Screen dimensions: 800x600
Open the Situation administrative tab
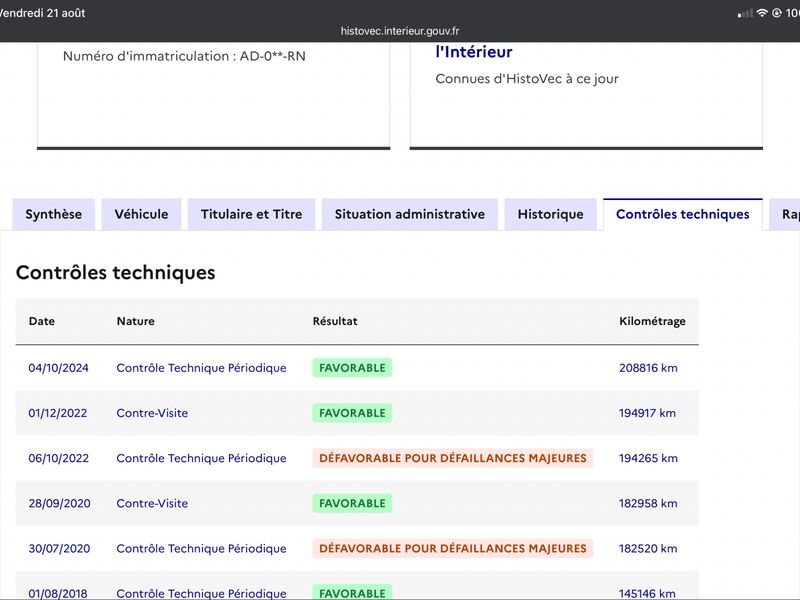(410, 214)
